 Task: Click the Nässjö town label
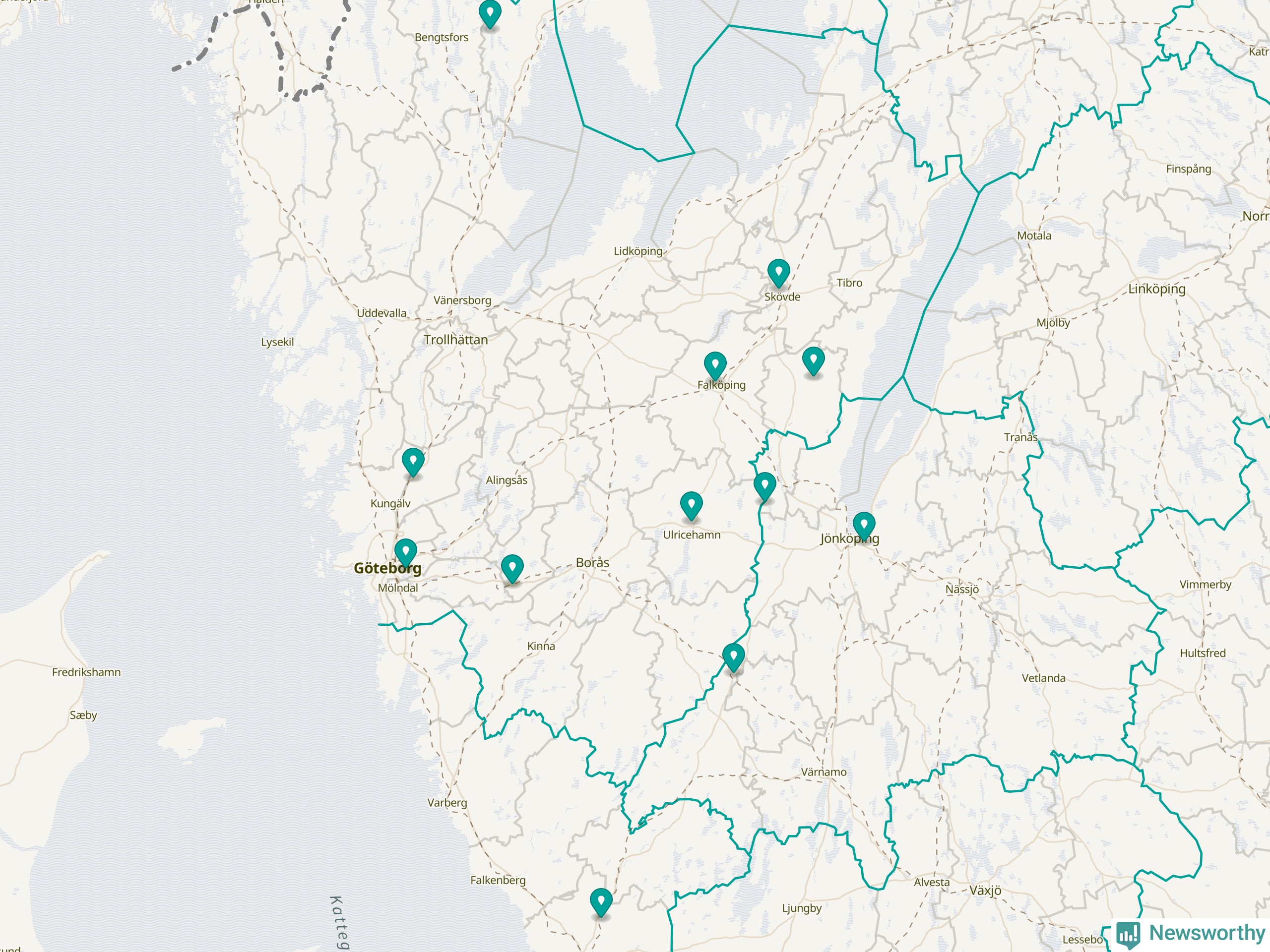(962, 590)
